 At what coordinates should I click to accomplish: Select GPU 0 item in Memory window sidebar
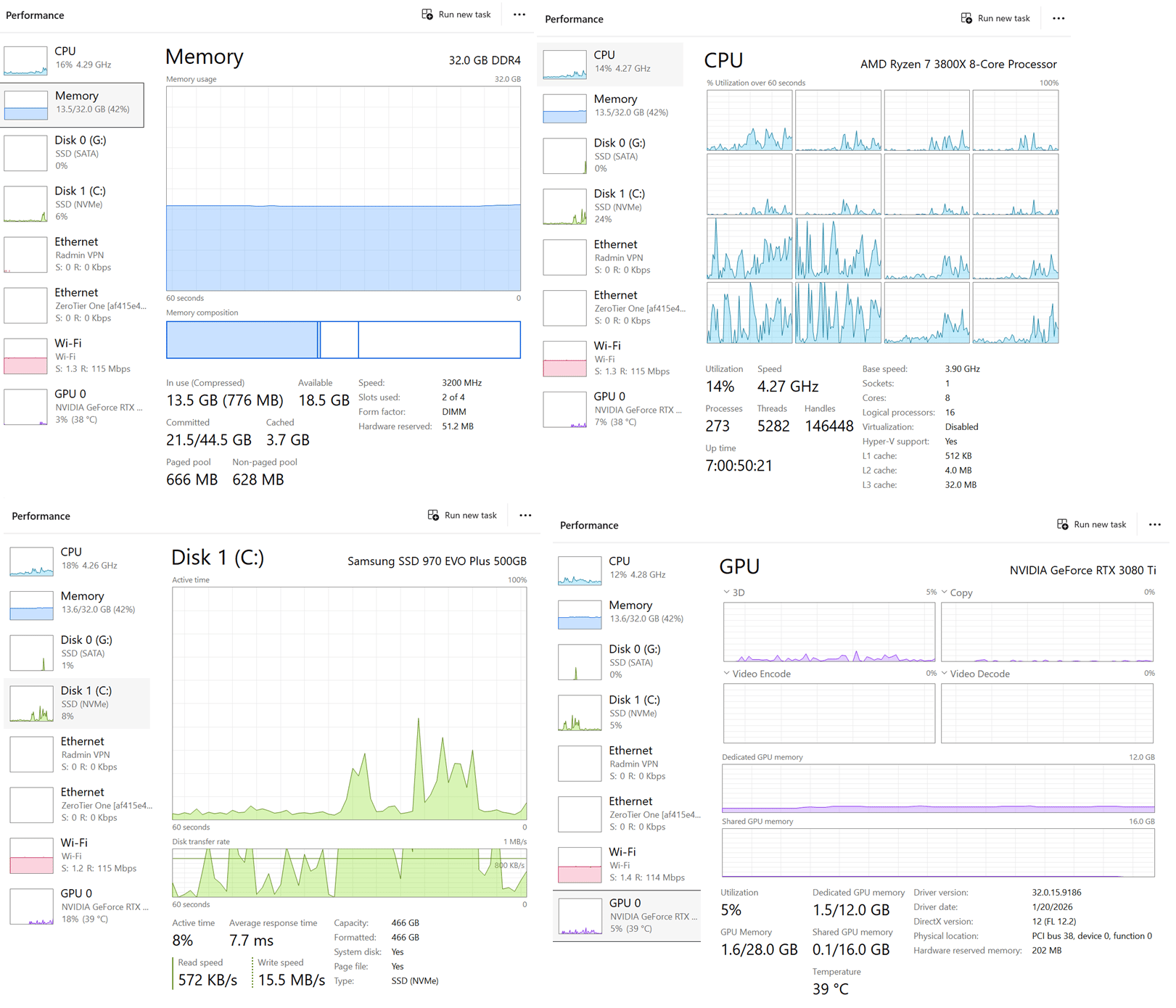(x=74, y=406)
